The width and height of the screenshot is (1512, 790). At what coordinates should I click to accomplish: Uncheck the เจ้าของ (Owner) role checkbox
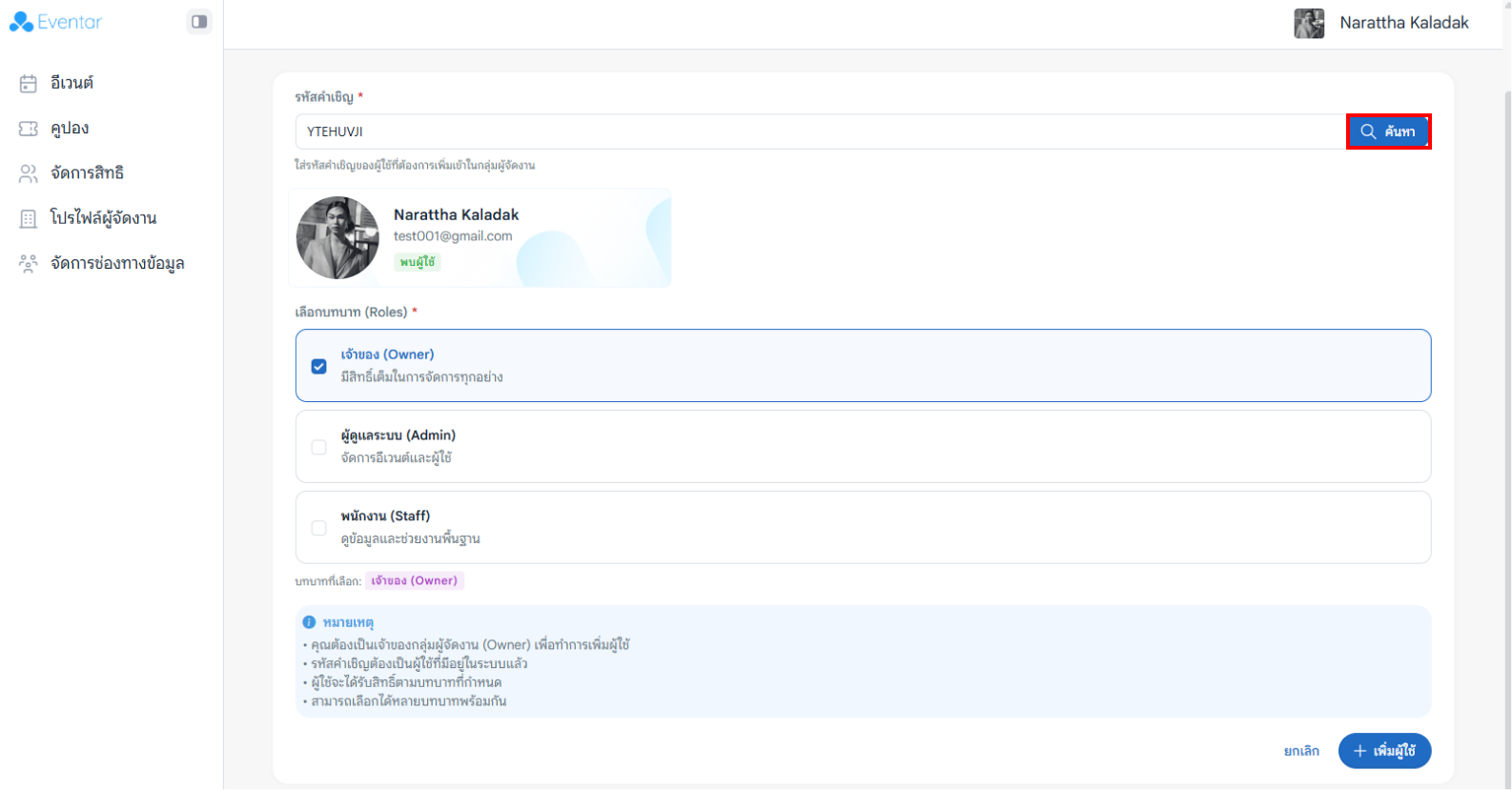[x=319, y=366]
